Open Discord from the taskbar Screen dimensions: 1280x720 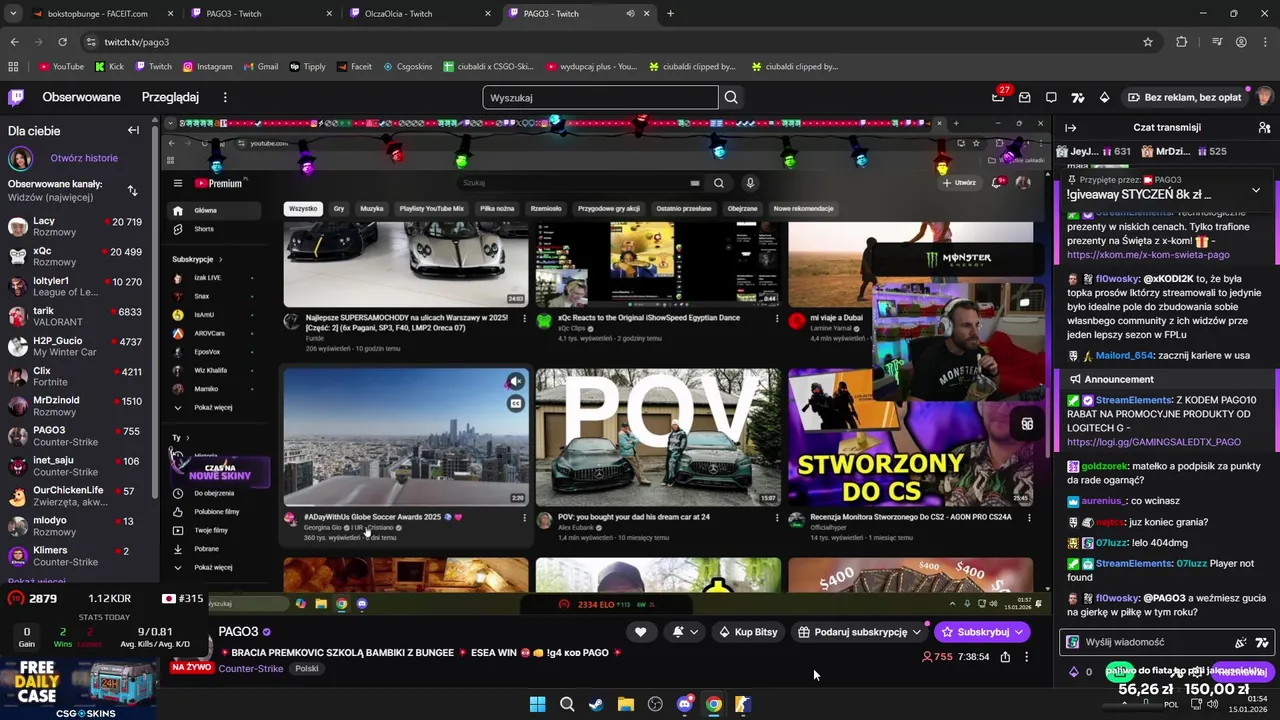[x=684, y=704]
